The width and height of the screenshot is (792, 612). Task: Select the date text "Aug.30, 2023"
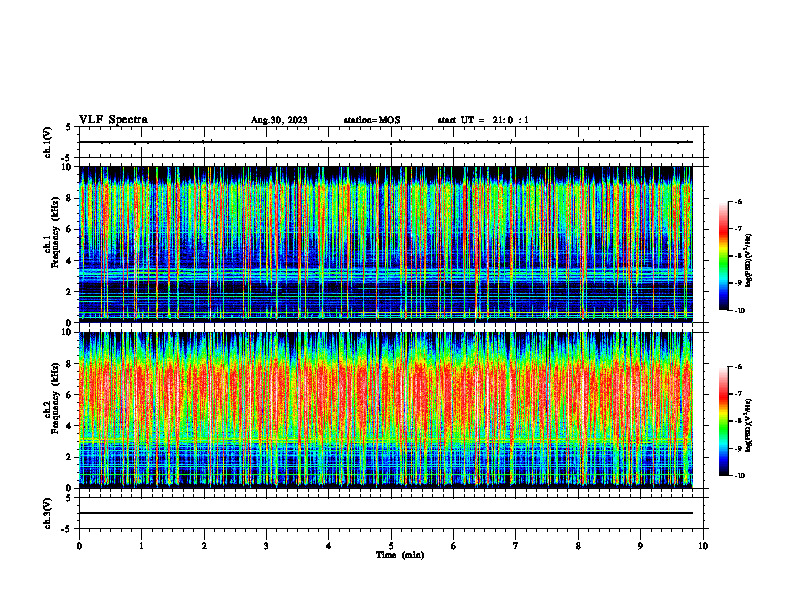point(279,120)
